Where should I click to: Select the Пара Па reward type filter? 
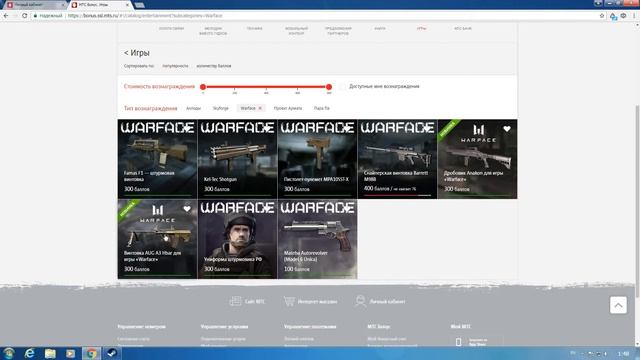[322, 108]
